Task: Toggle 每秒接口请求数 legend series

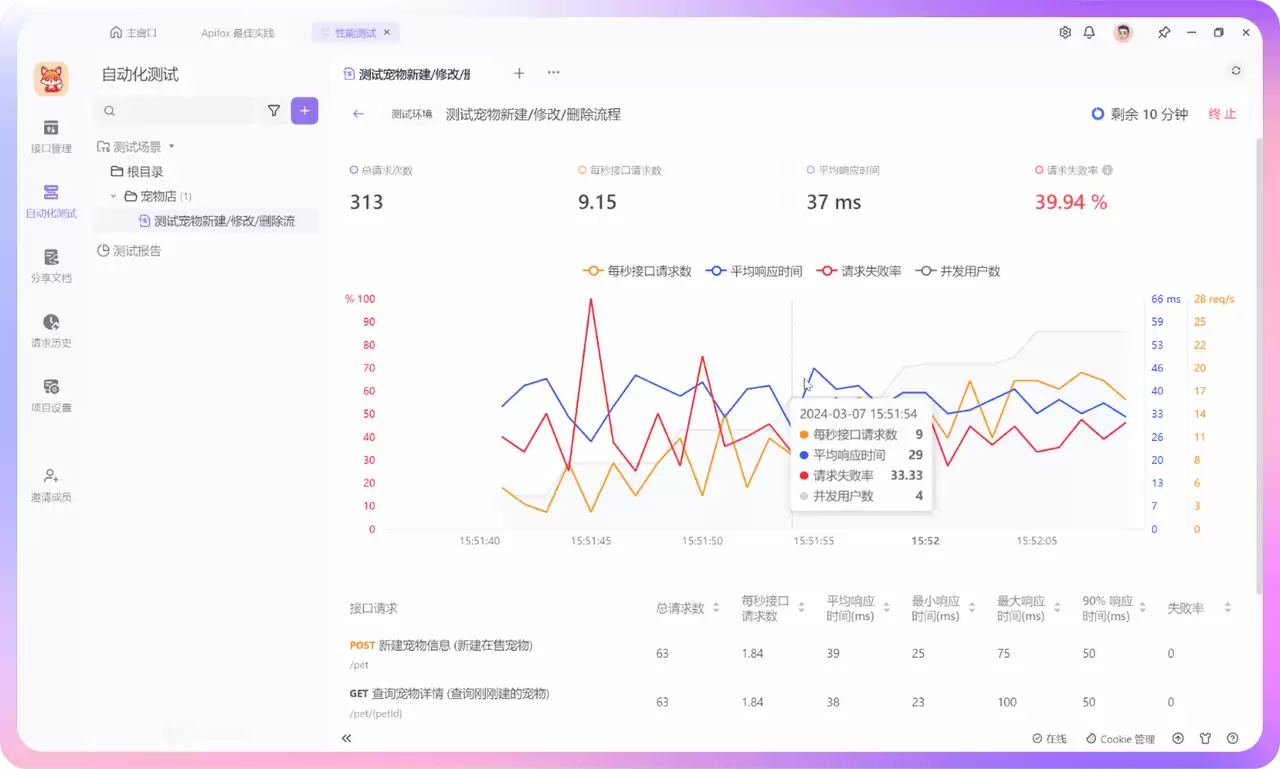Action: click(638, 271)
